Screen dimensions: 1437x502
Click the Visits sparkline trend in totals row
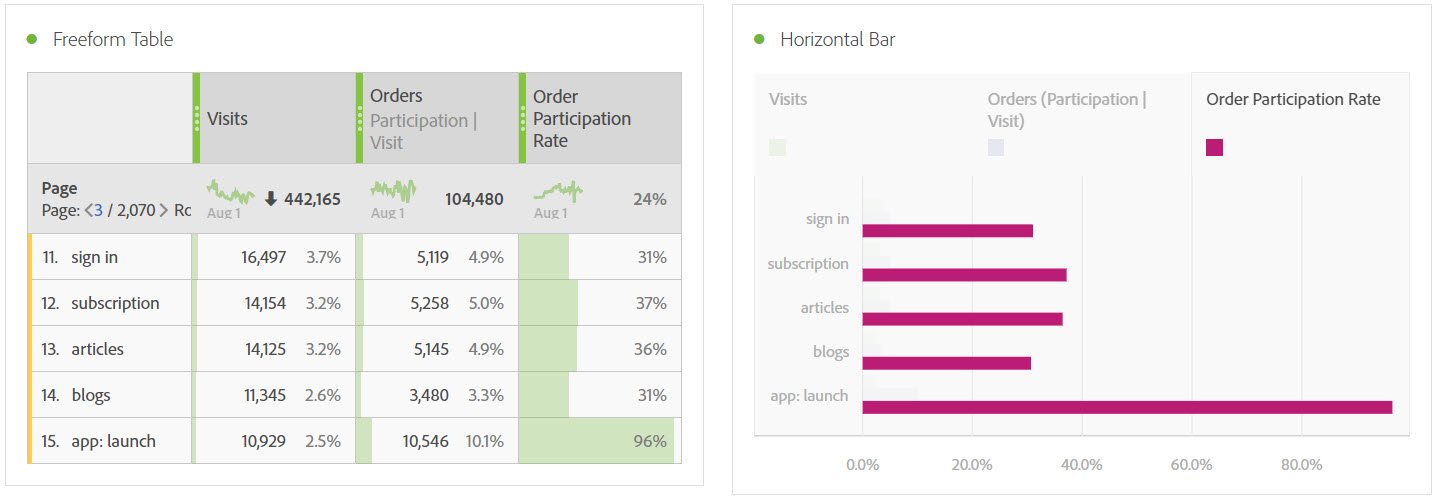coord(230,191)
